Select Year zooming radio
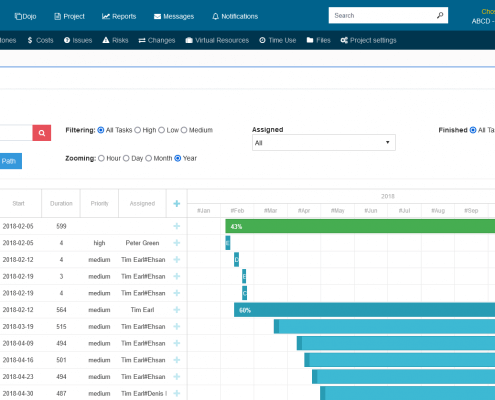The width and height of the screenshot is (495, 400). click(x=178, y=158)
